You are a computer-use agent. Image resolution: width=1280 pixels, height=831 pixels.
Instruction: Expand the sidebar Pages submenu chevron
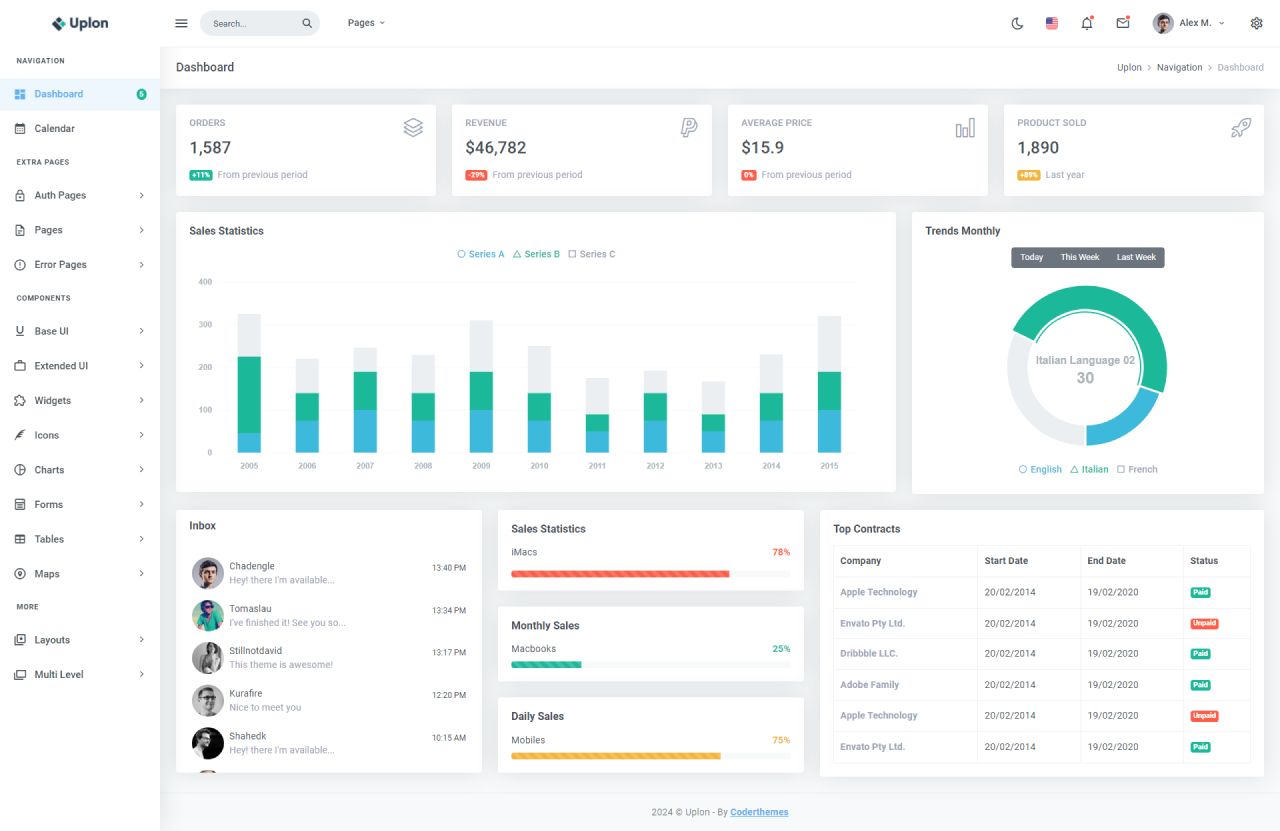point(142,230)
